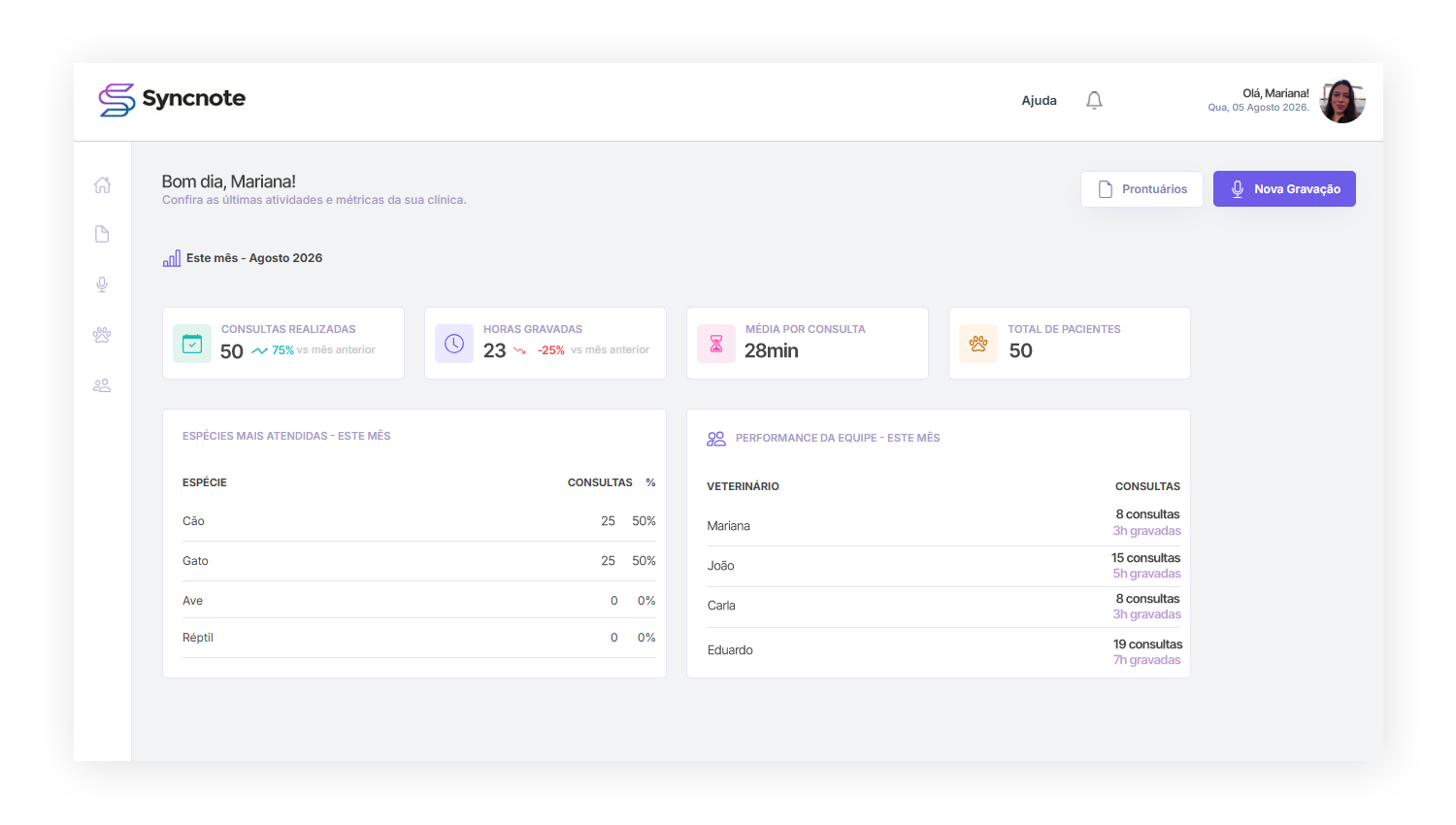Click the 19 consultas value for Eduardo
The height and width of the screenshot is (825, 1456).
(1147, 644)
